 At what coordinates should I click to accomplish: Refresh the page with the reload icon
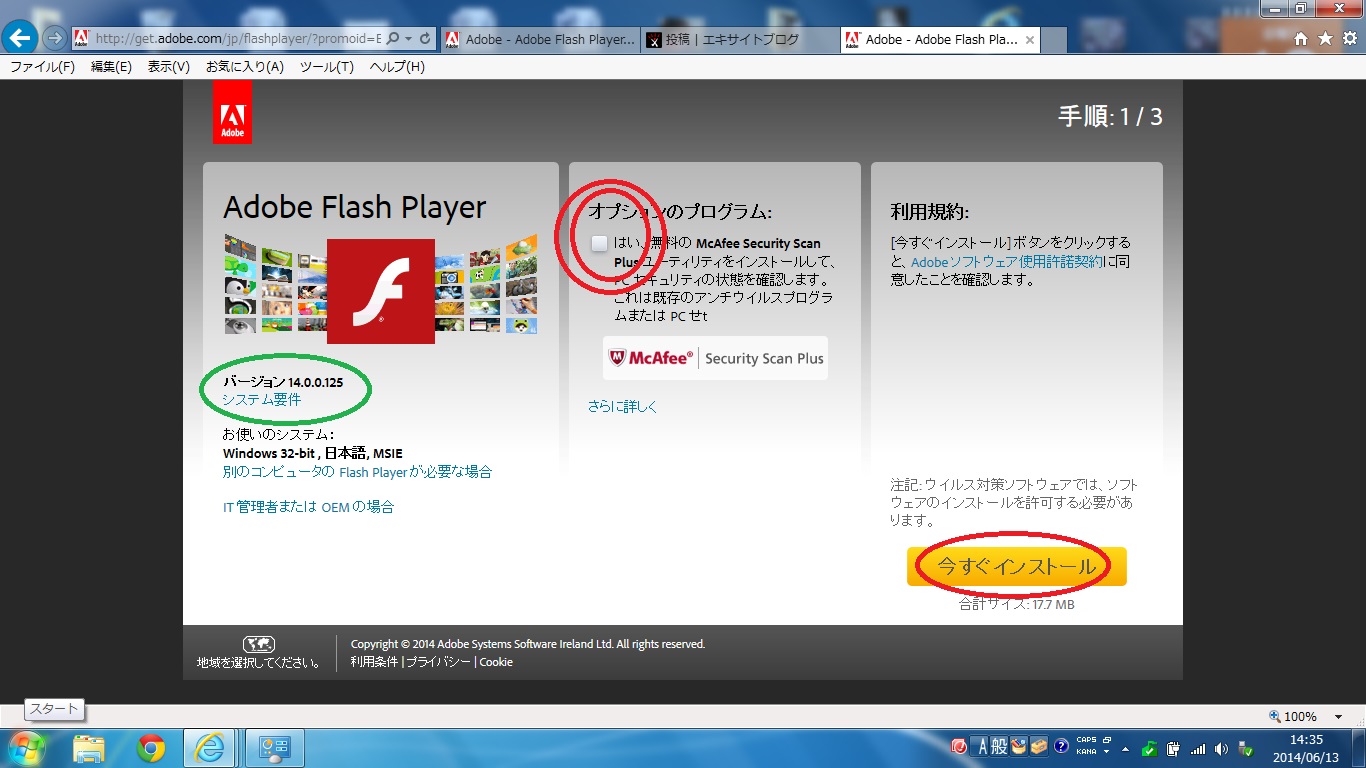pos(425,38)
